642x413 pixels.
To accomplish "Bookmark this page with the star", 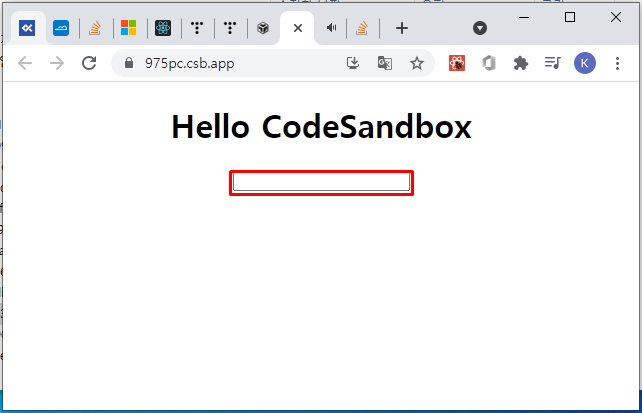I will coord(417,63).
